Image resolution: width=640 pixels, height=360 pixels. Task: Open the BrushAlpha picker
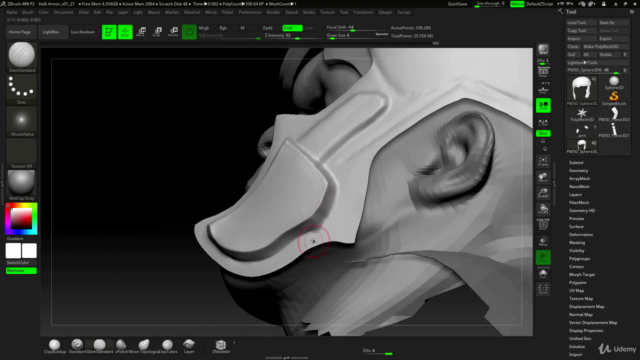(21, 121)
